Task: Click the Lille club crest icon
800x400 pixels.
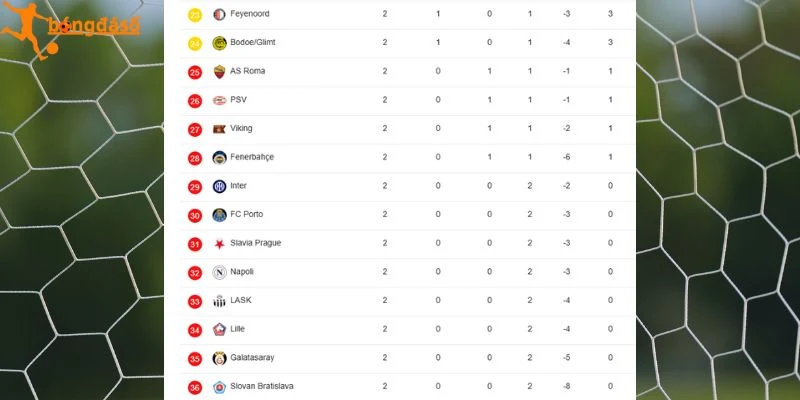Action: (219, 330)
